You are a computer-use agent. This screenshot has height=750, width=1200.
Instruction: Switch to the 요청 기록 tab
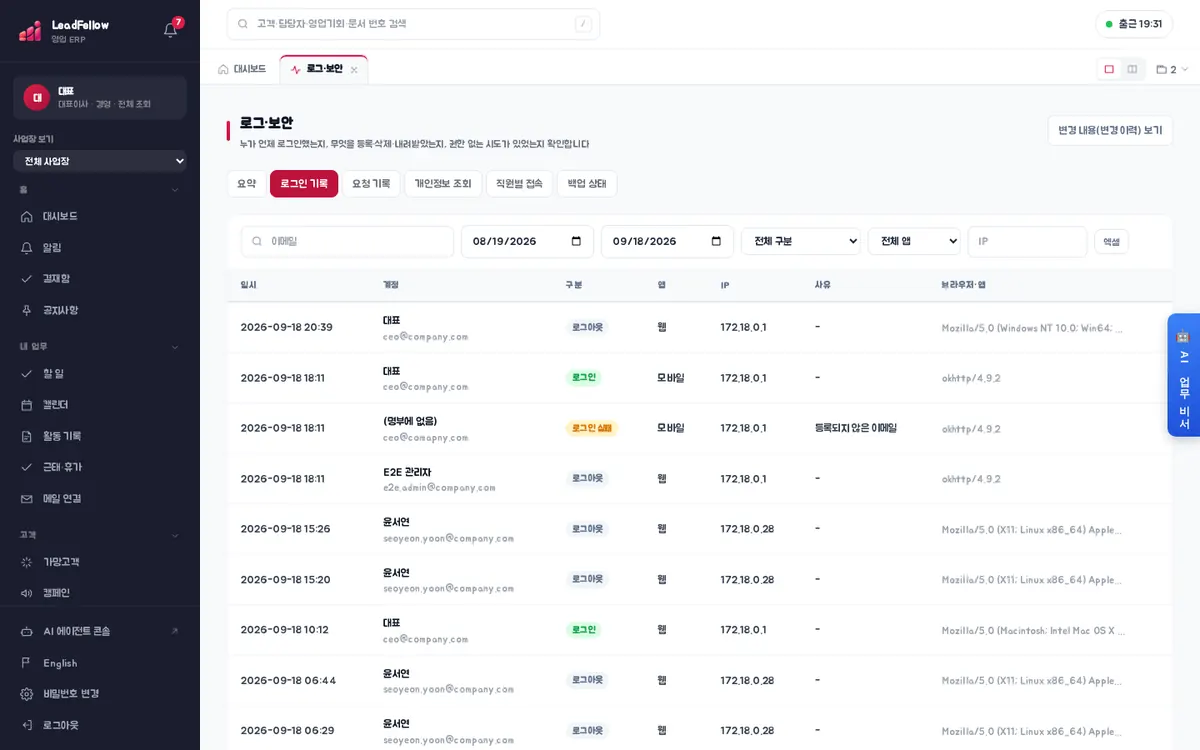[x=371, y=184]
